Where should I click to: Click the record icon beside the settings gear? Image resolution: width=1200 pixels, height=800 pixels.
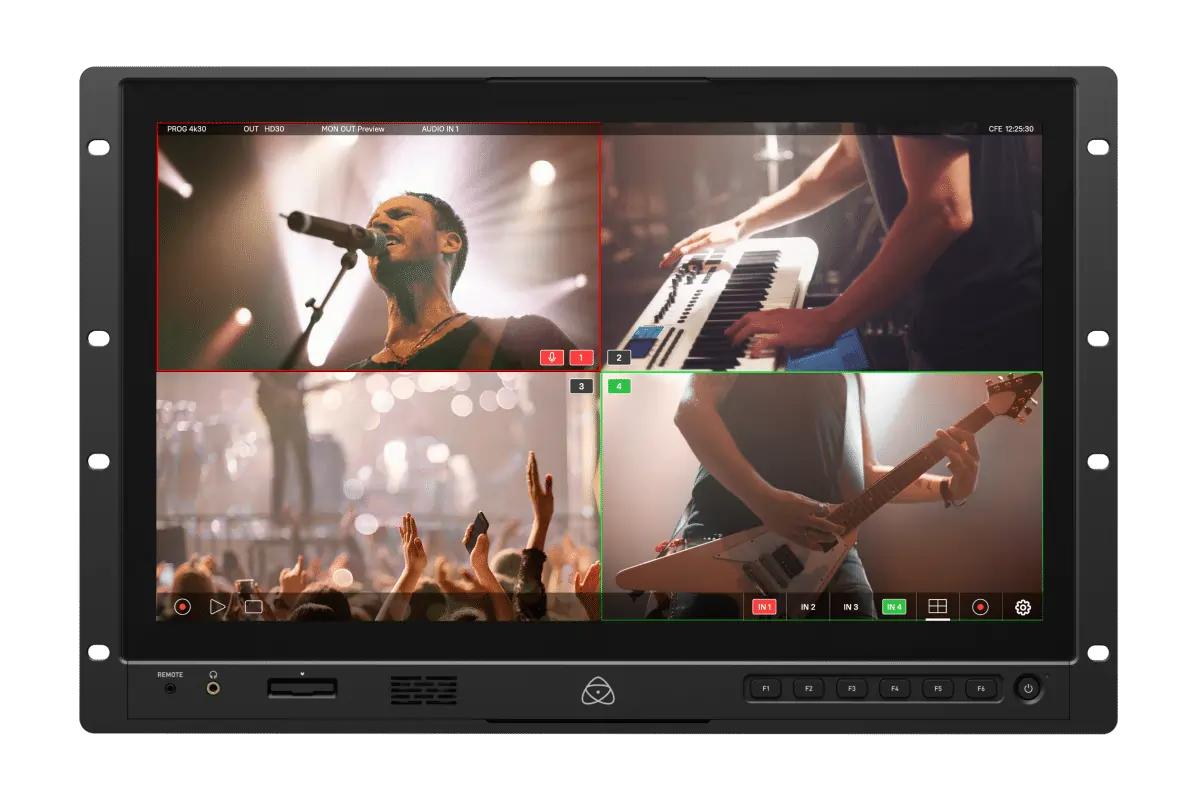pyautogui.click(x=980, y=607)
